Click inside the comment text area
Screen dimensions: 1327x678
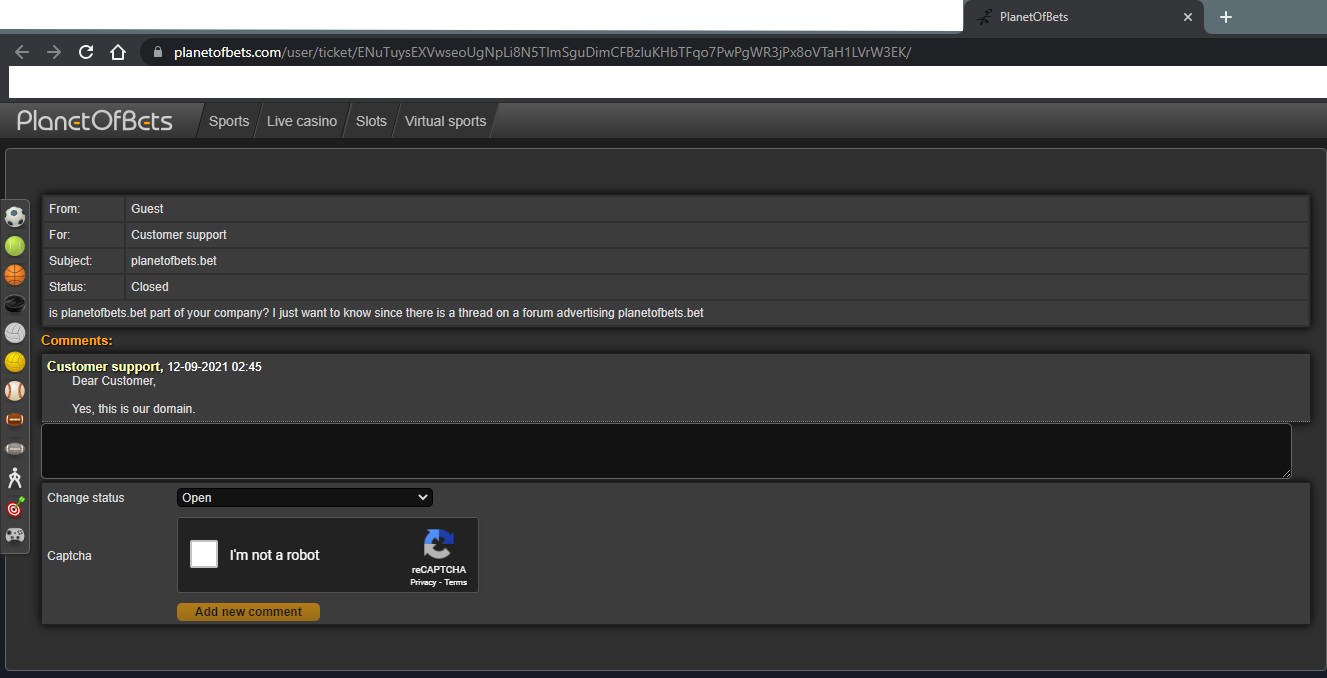666,450
